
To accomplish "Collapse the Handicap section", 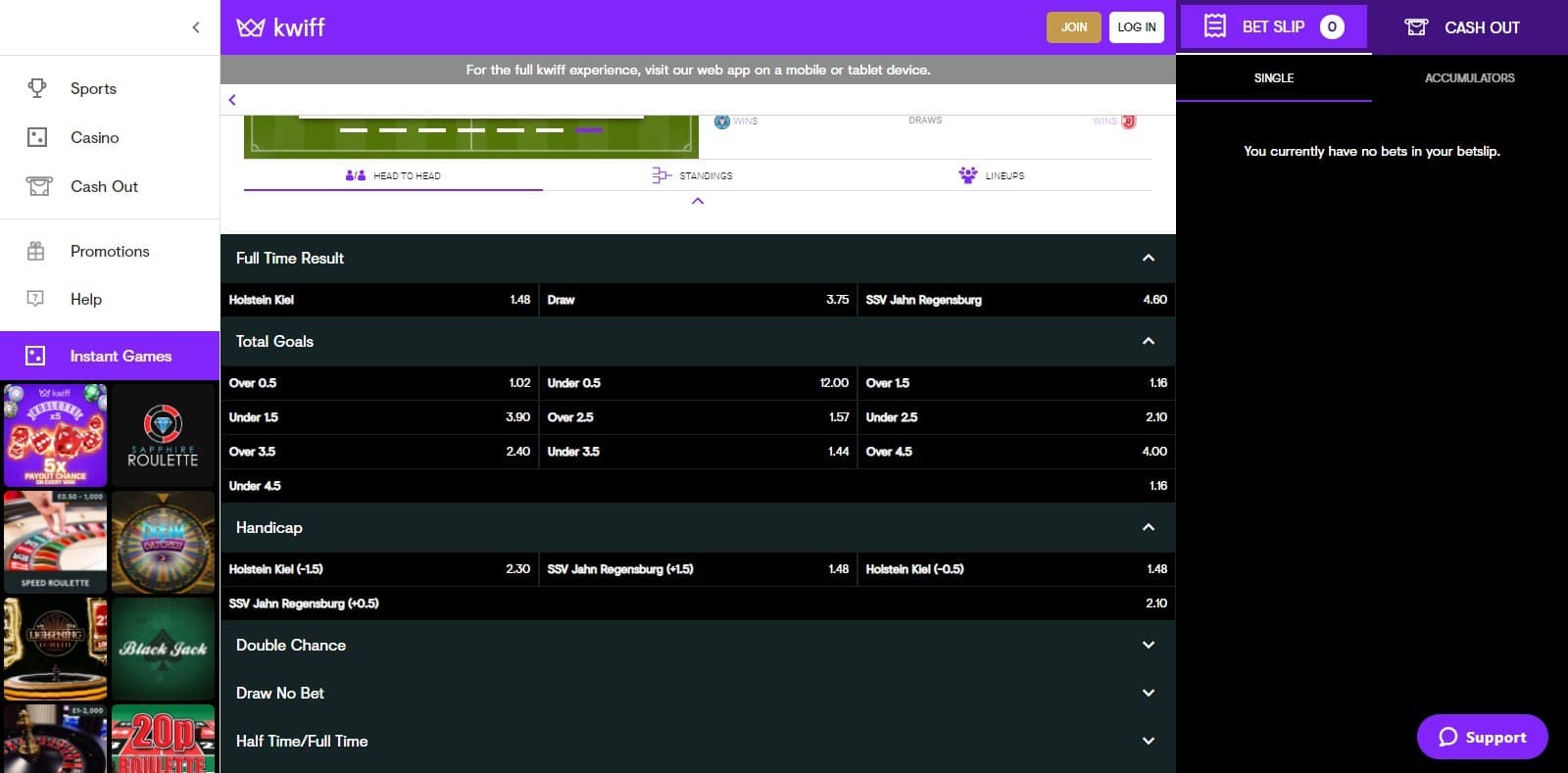I will (x=1149, y=527).
